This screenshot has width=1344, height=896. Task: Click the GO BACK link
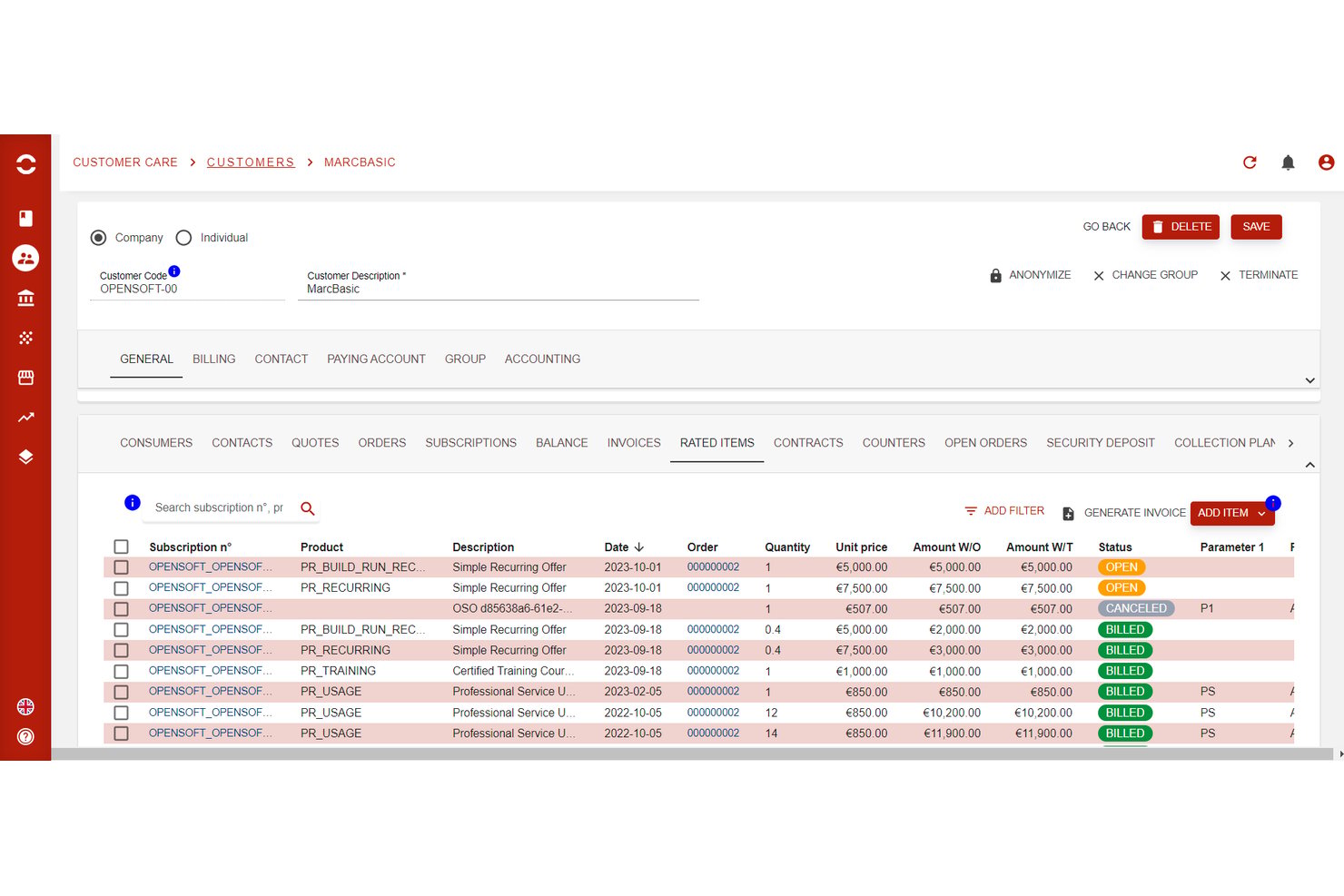1106,227
